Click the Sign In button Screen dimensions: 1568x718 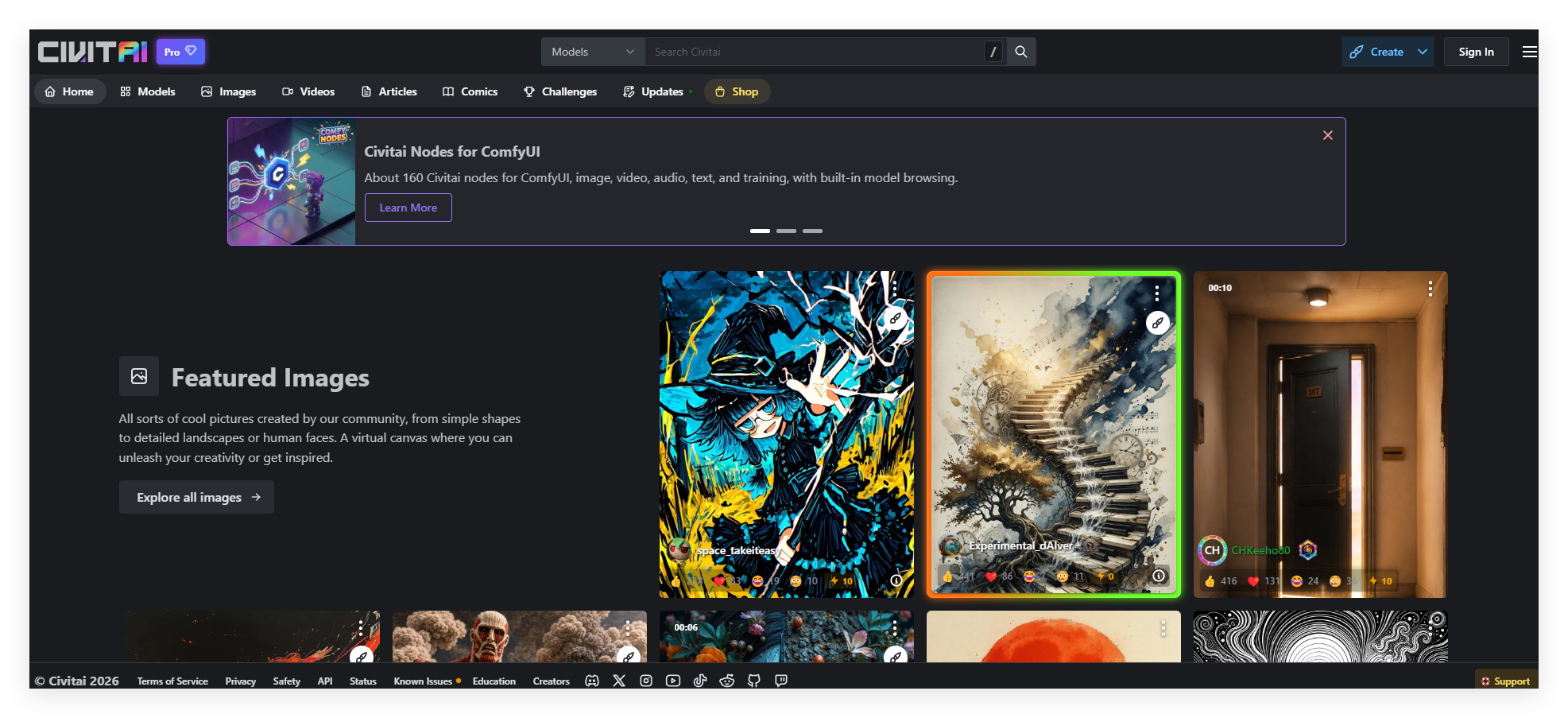coord(1476,52)
